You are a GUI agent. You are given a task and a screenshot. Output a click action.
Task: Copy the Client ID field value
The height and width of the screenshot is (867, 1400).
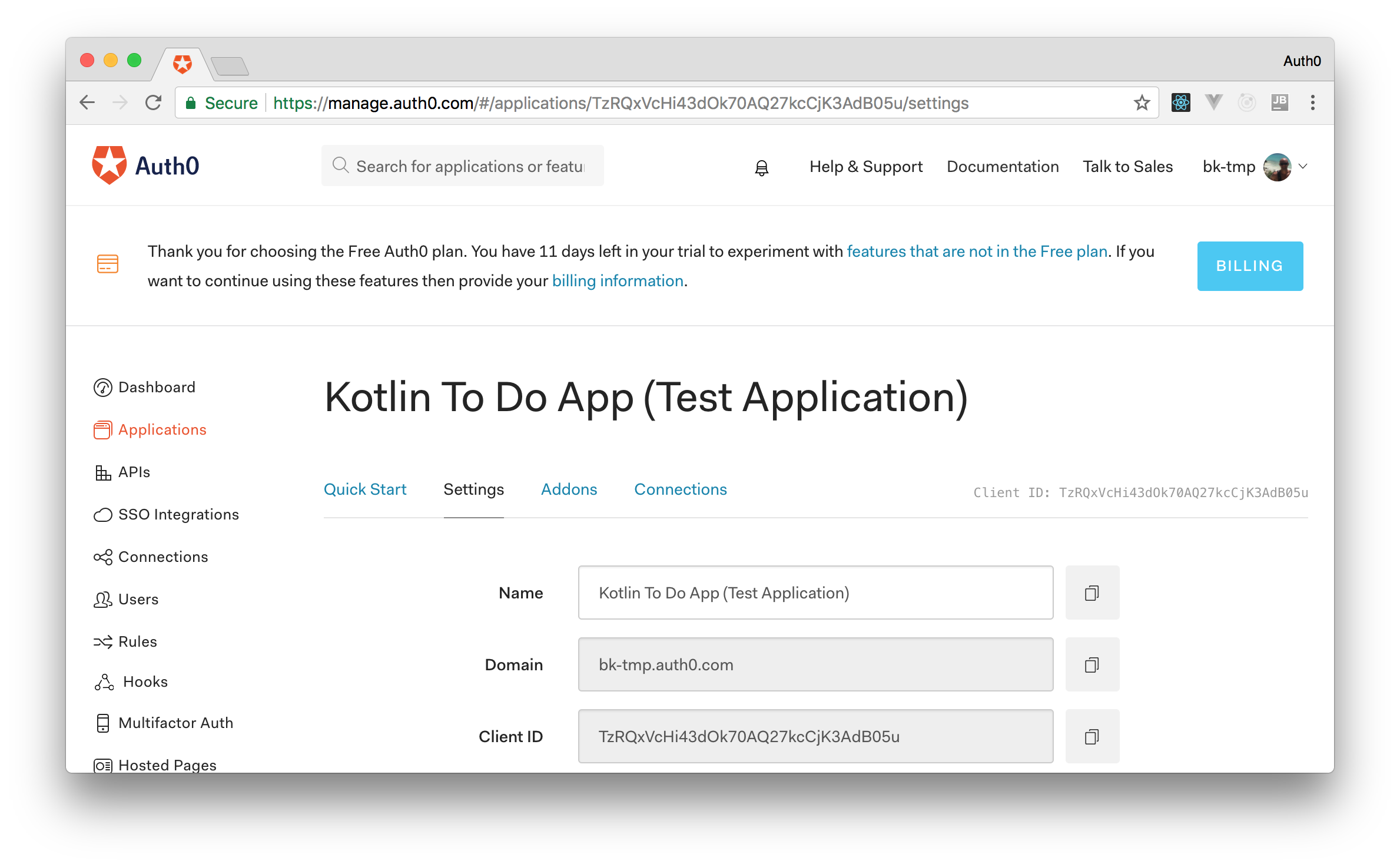click(x=1092, y=736)
